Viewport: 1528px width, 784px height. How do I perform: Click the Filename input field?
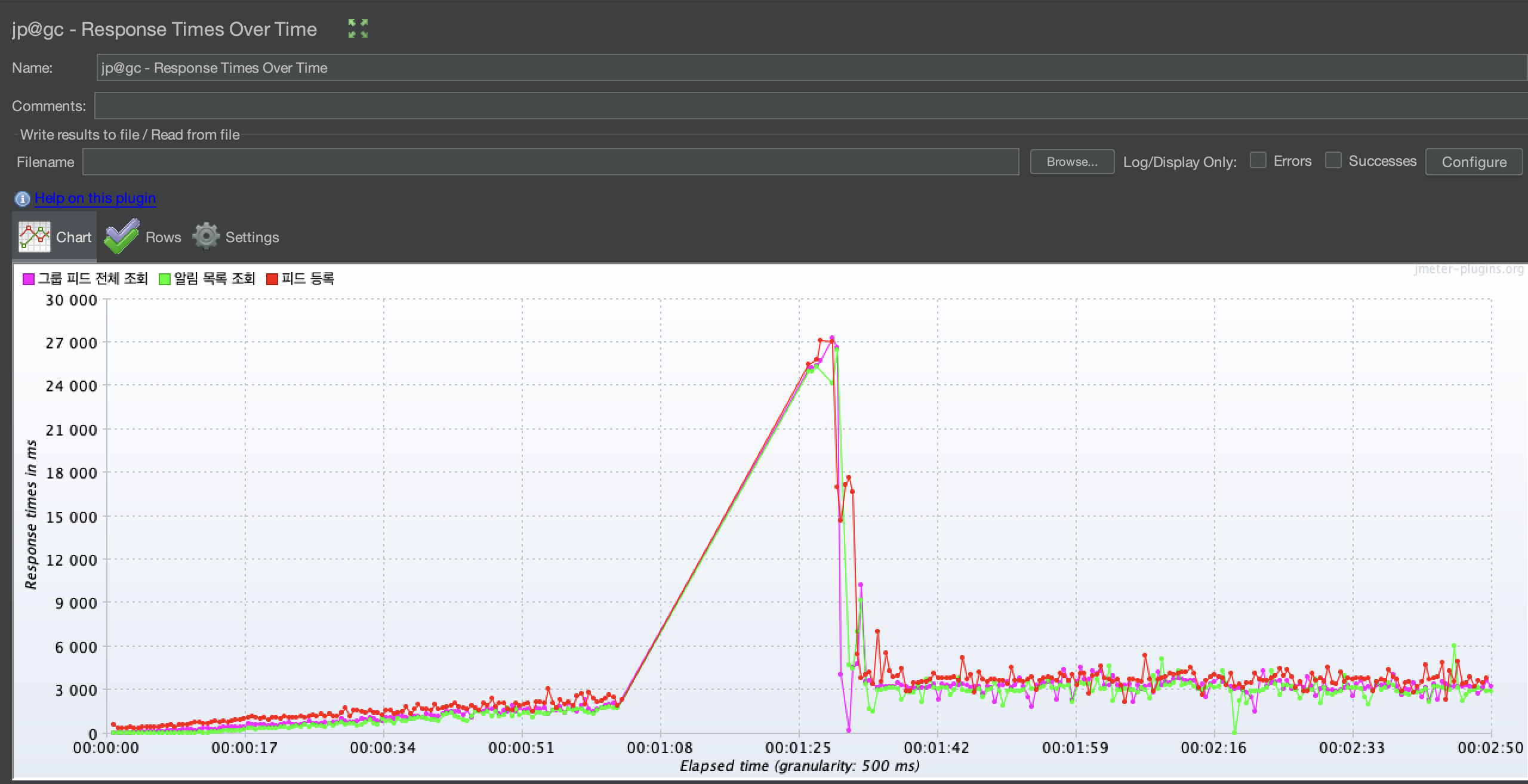coord(550,162)
